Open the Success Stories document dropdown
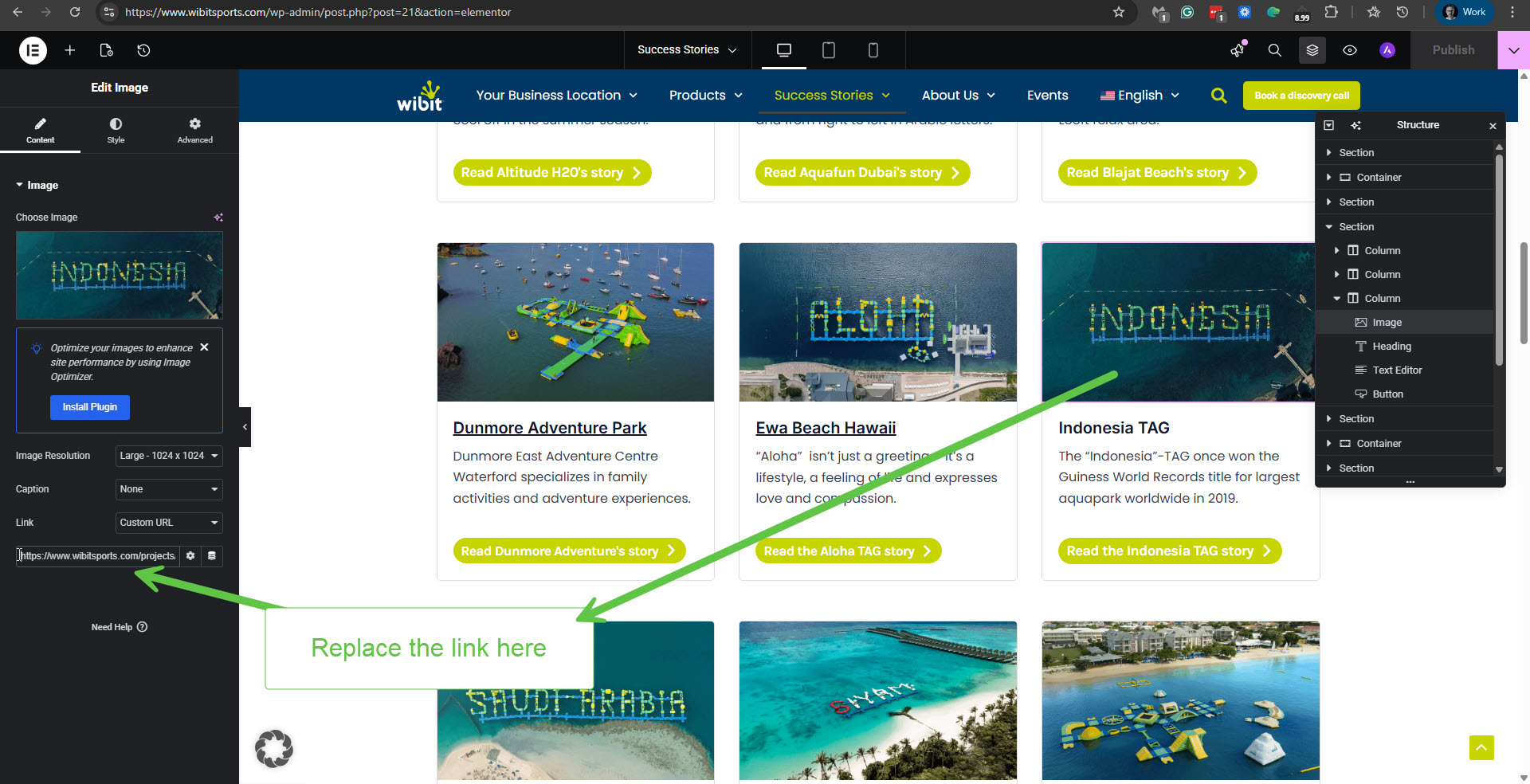Screen dimensions: 1530x784 pos(686,50)
